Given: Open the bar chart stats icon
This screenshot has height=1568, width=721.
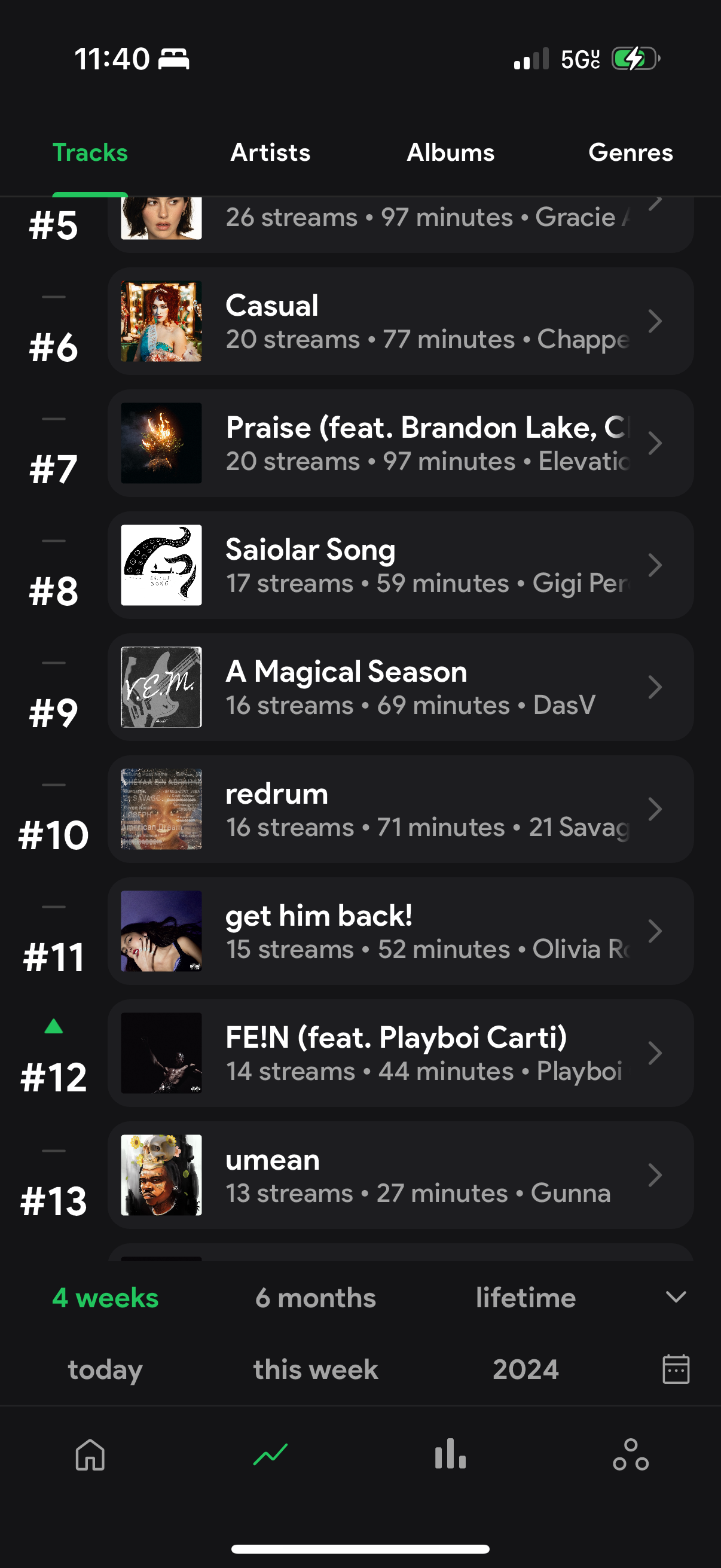Looking at the screenshot, I should click(x=450, y=1455).
